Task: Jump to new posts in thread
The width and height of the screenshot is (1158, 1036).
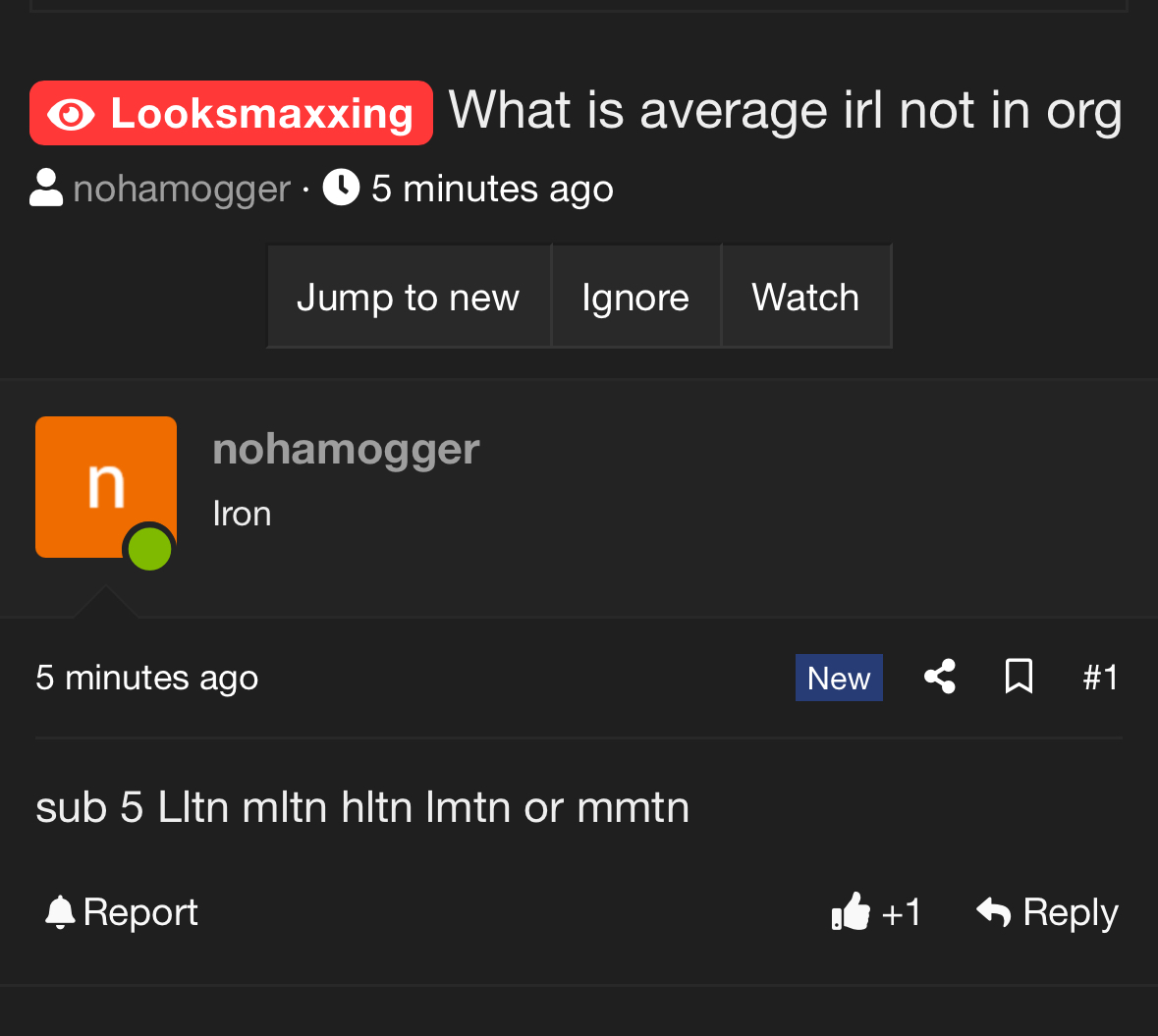Action: point(409,297)
